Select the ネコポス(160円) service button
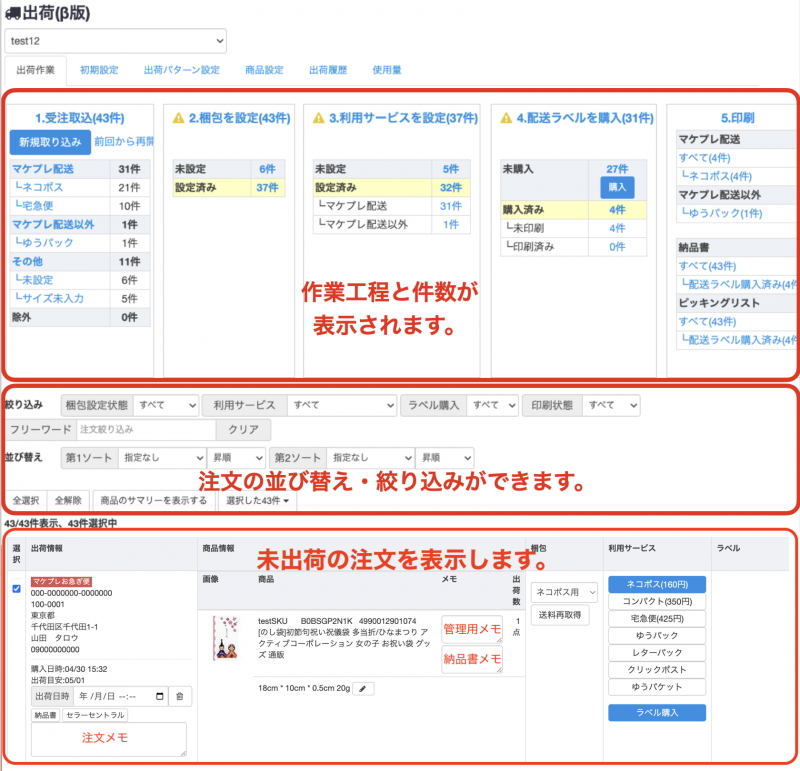 pyautogui.click(x=657, y=584)
